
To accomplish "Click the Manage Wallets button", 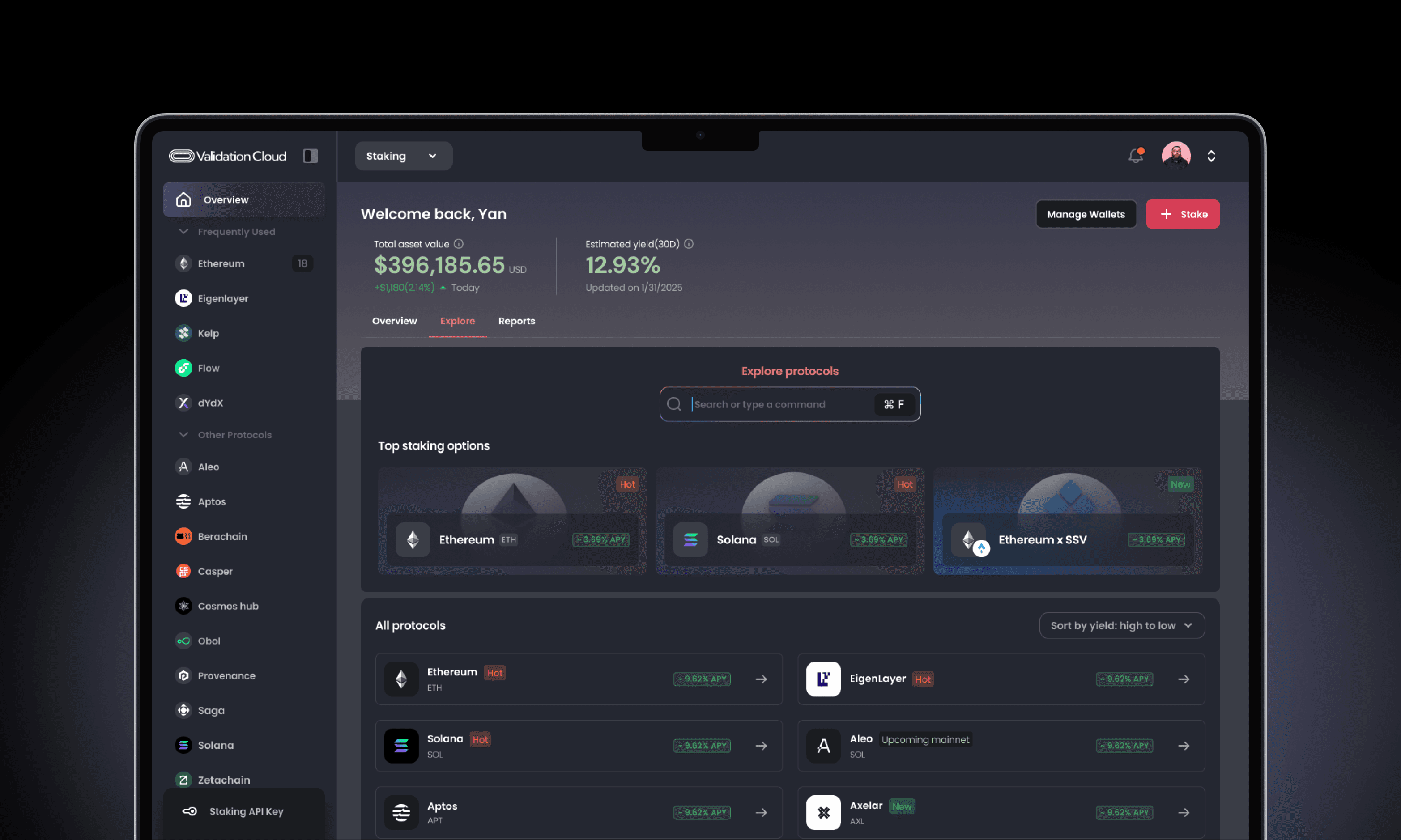I will point(1086,214).
